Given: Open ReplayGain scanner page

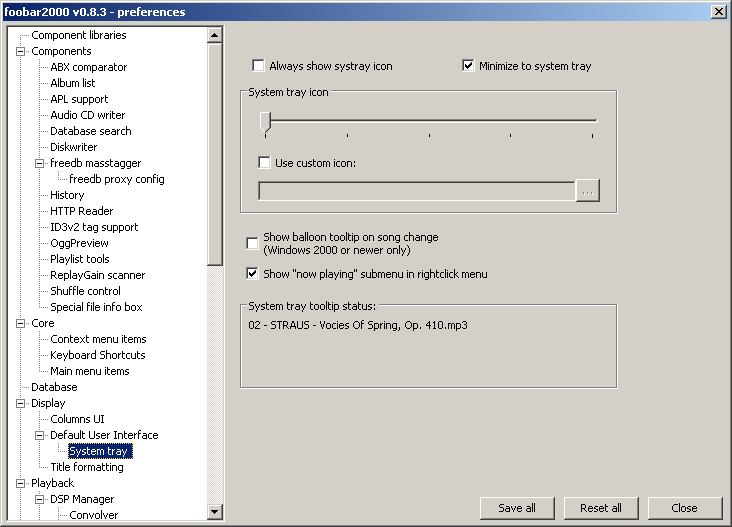Looking at the screenshot, I should [x=98, y=275].
